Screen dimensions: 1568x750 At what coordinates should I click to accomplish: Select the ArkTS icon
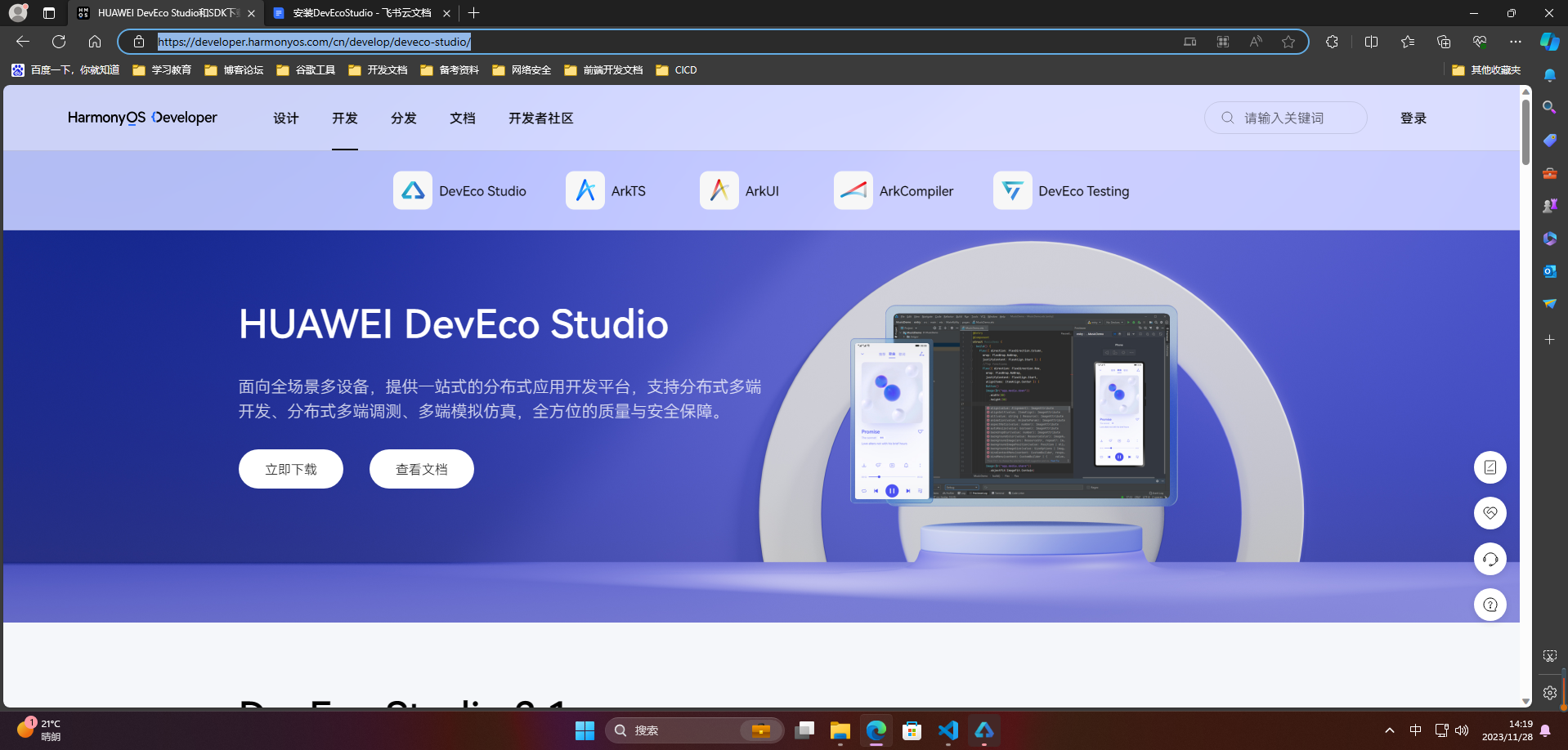585,190
